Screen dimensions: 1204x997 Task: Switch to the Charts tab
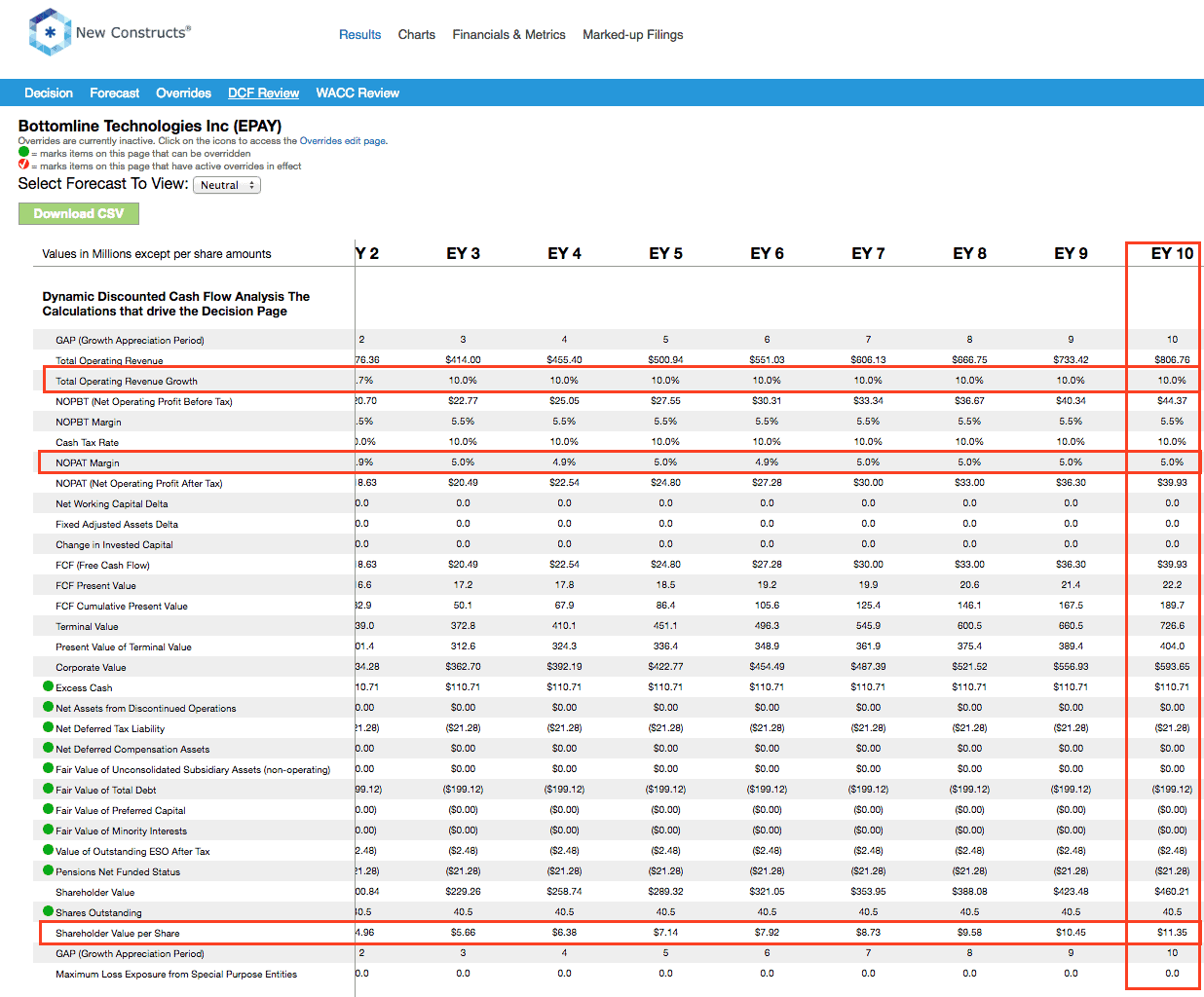click(417, 35)
